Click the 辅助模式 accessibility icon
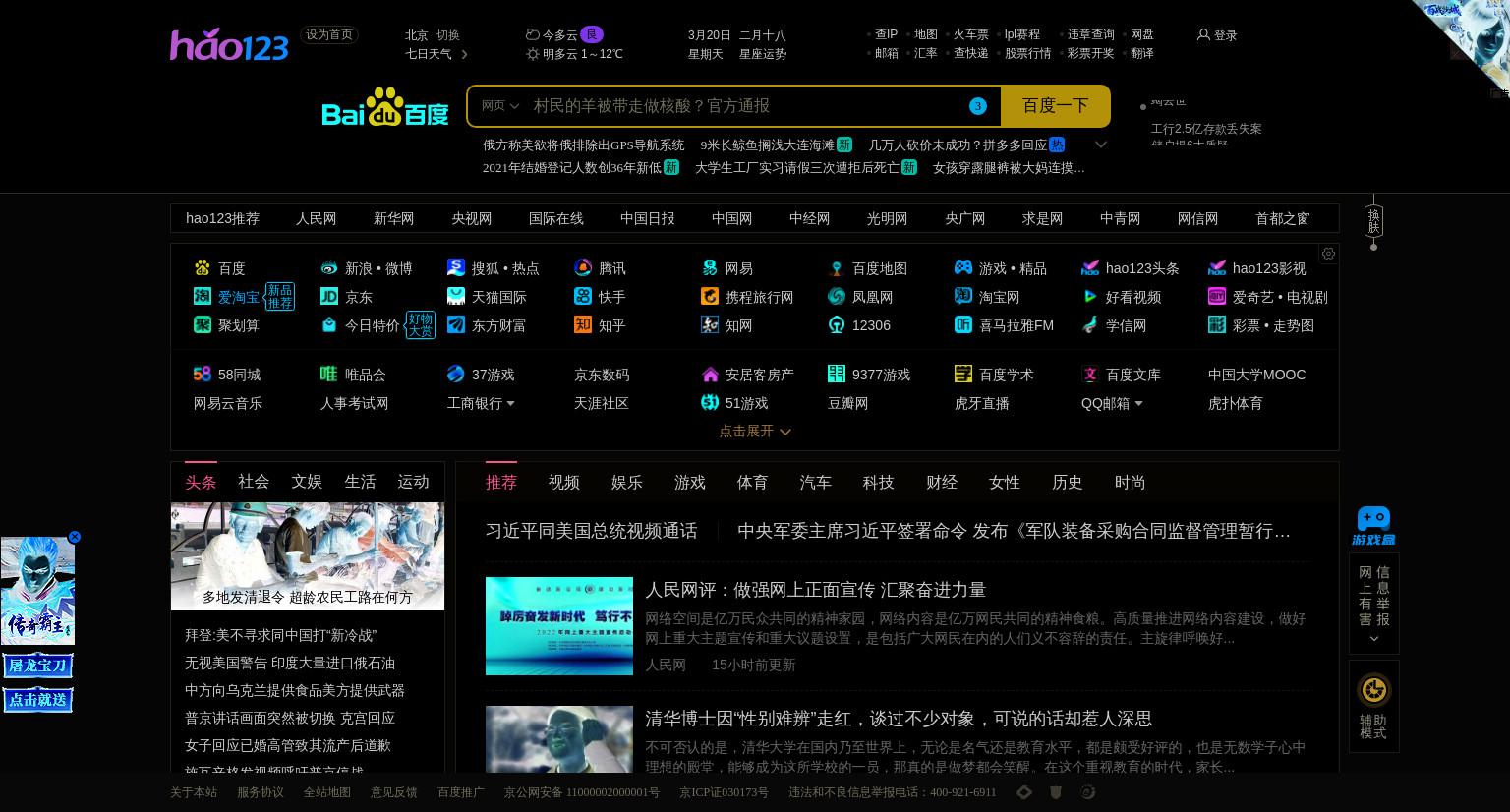 (x=1373, y=690)
